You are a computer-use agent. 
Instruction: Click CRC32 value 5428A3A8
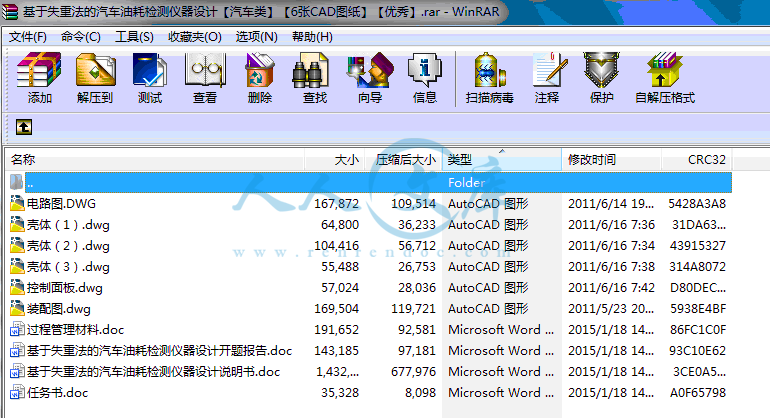697,203
